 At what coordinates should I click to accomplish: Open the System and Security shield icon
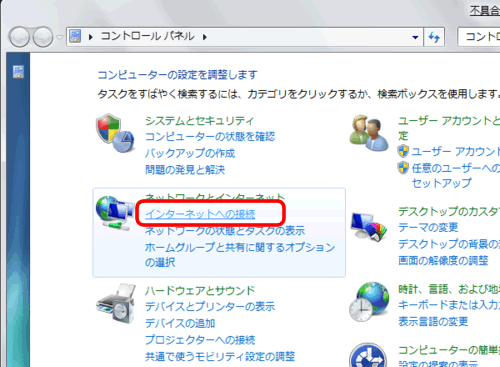[115, 133]
